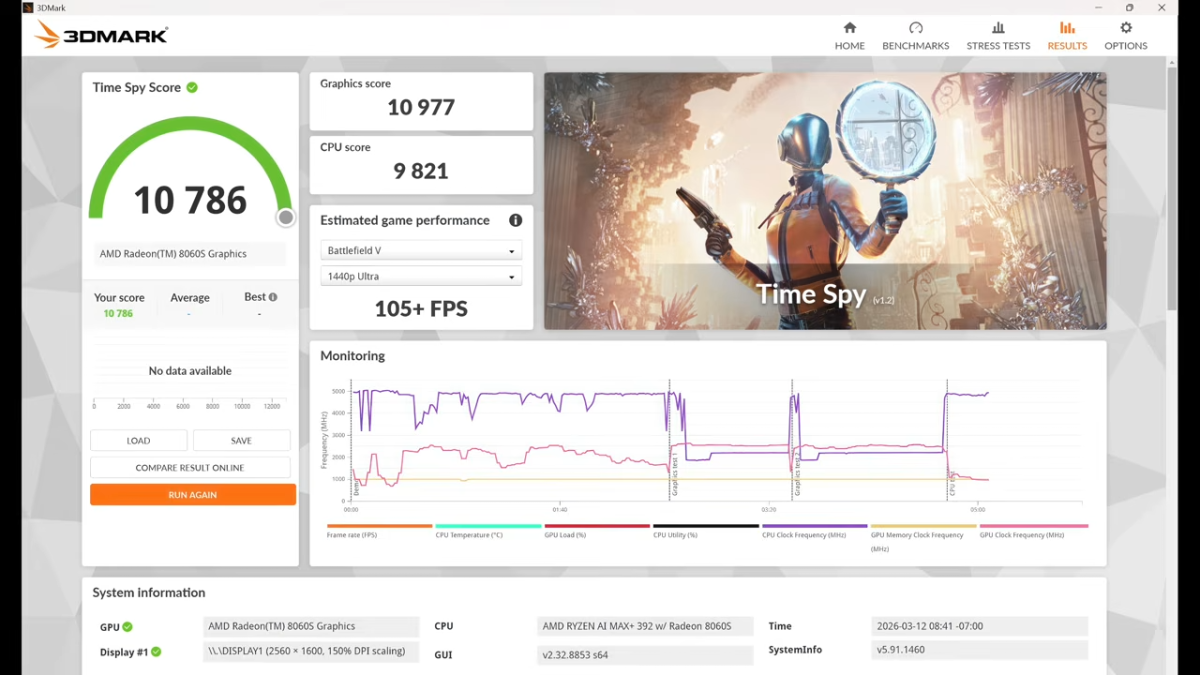Open the Options gear icon
This screenshot has height=675, width=1200.
coord(1126,28)
